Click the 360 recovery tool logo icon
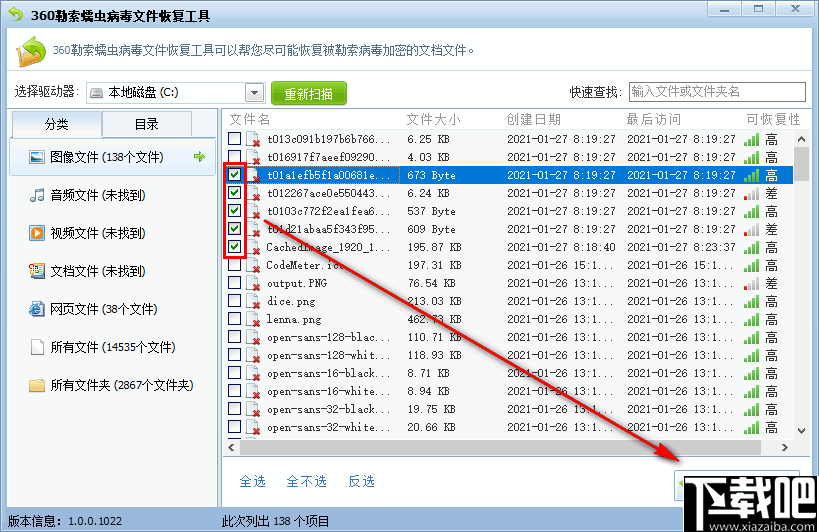 pyautogui.click(x=31, y=51)
